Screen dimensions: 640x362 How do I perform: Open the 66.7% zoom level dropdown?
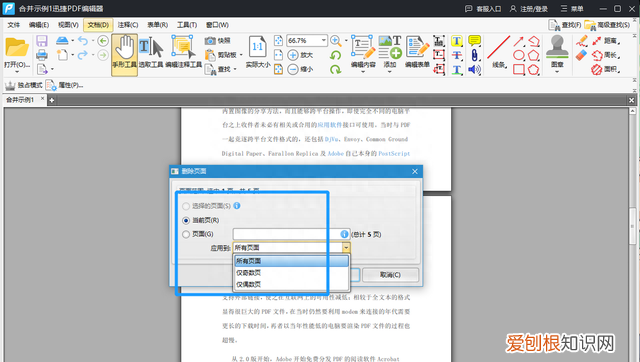tap(323, 40)
